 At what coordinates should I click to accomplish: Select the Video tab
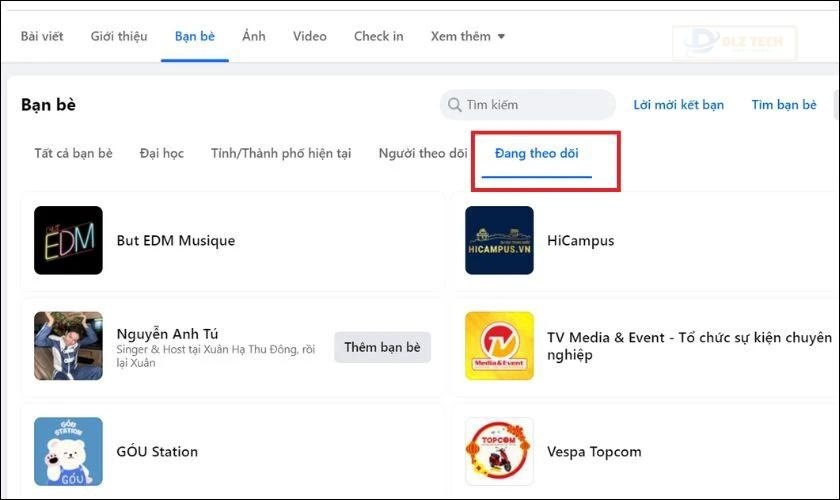[310, 36]
